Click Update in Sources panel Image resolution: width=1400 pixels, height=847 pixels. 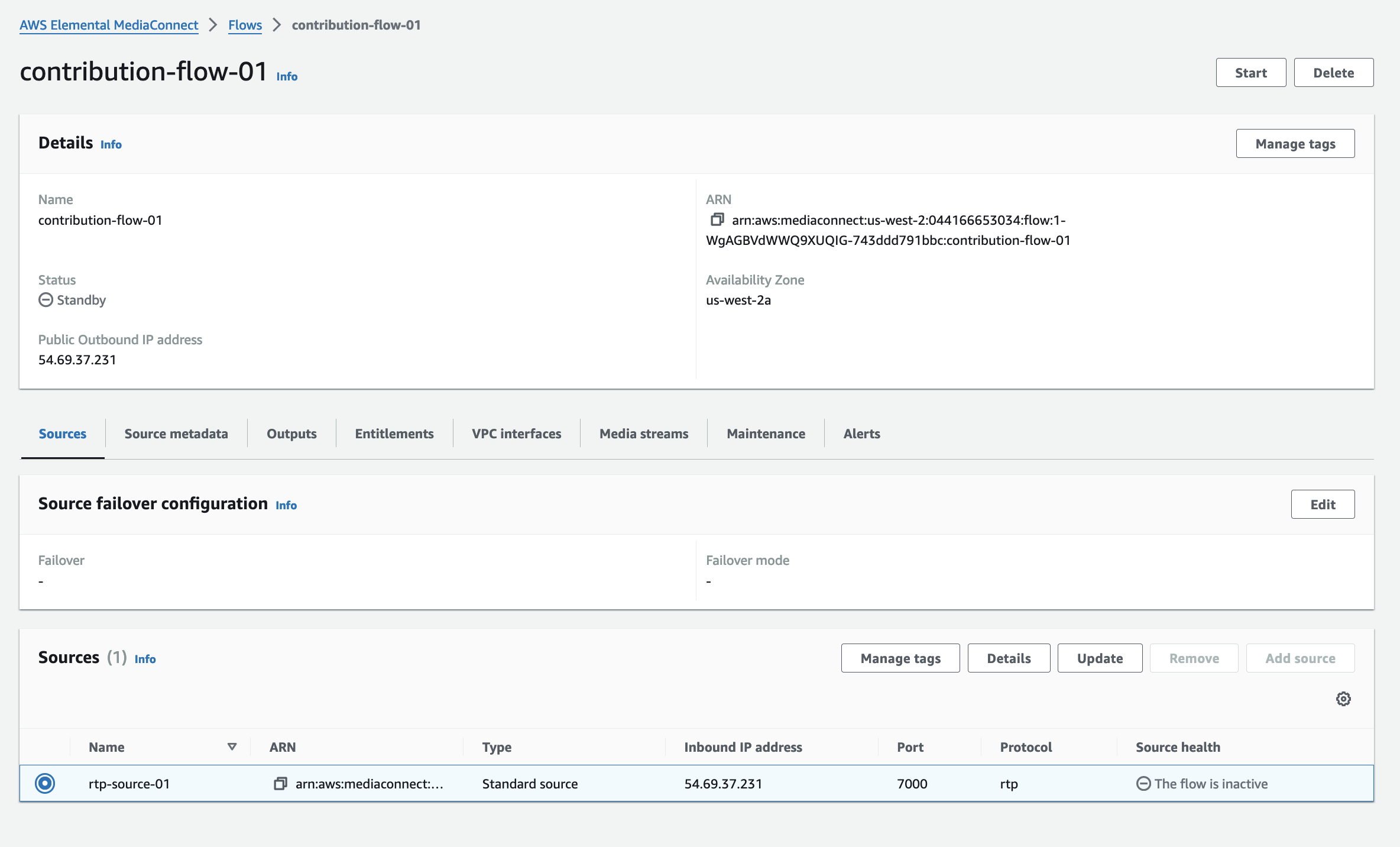tap(1100, 658)
